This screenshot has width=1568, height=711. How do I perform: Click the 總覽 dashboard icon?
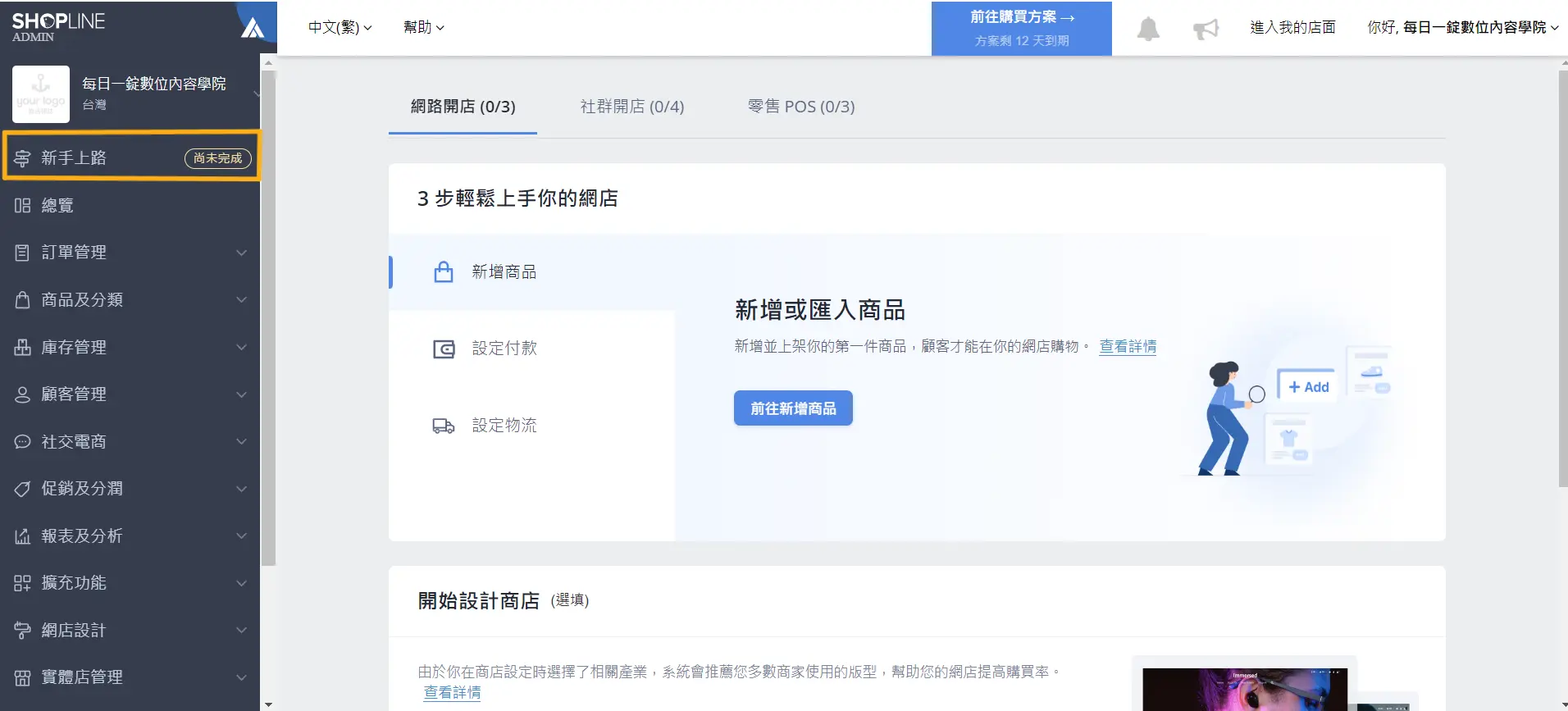(22, 206)
